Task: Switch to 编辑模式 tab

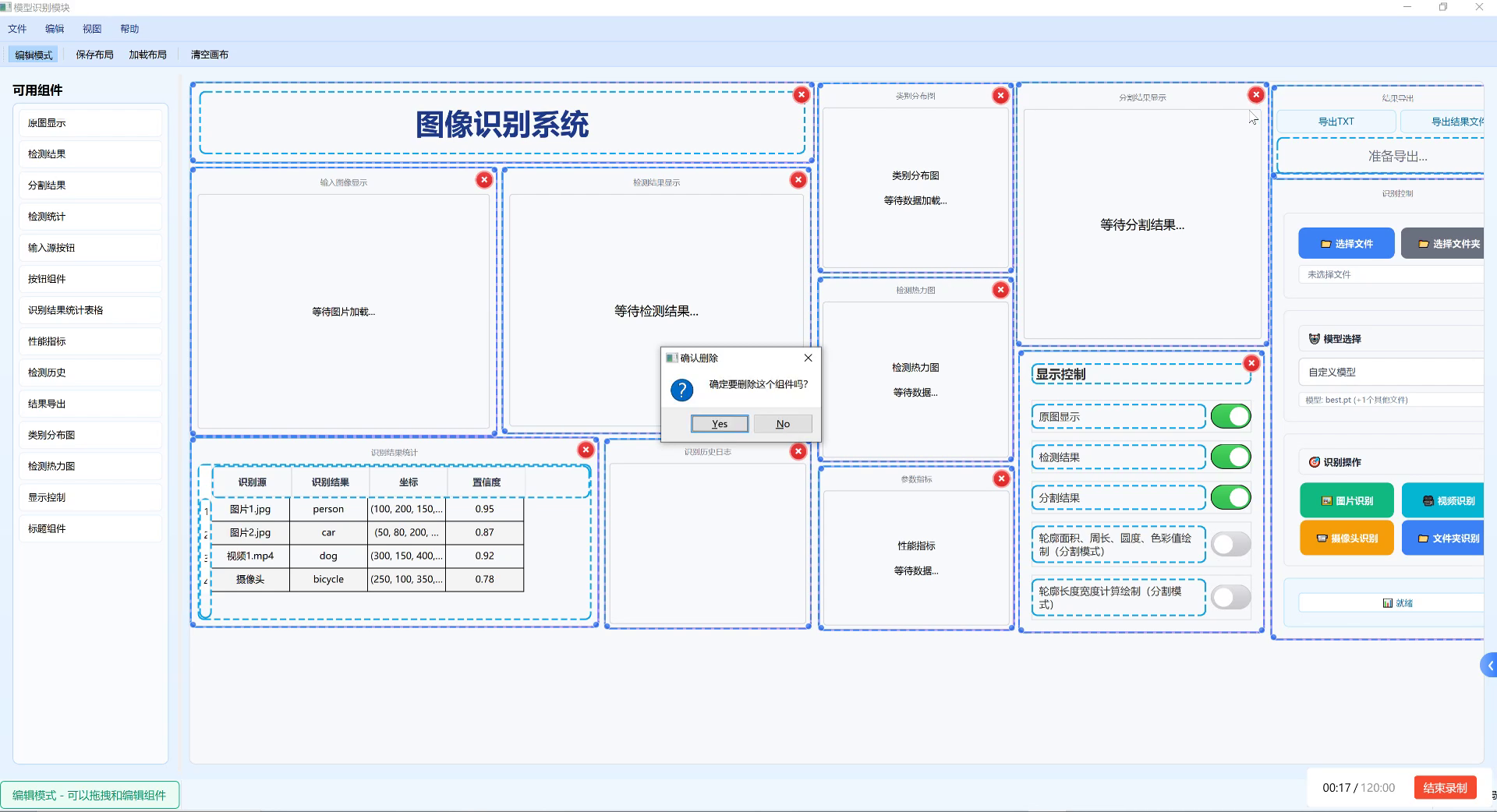Action: point(33,54)
